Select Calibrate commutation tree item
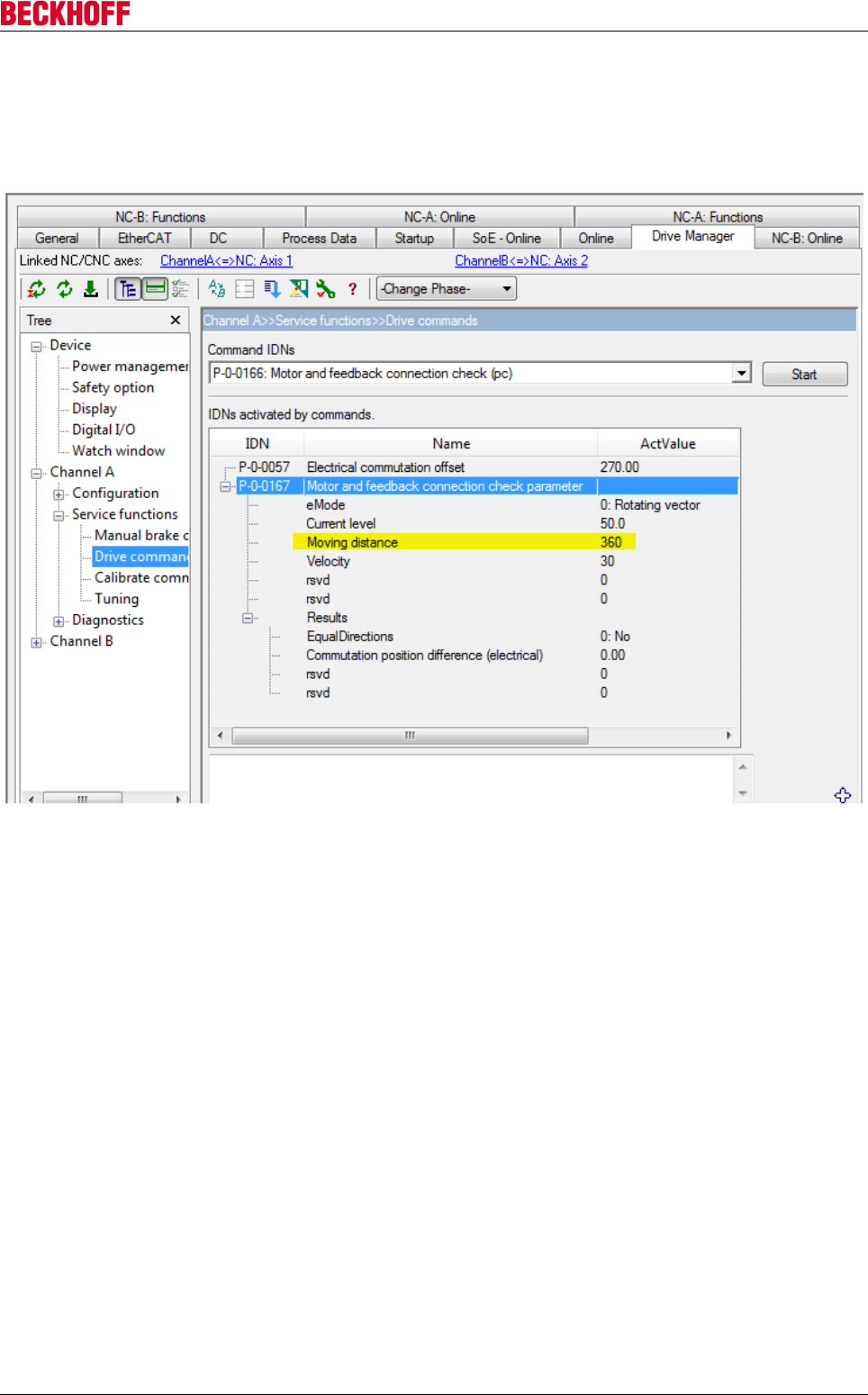The image size is (868, 1395). click(x=140, y=578)
